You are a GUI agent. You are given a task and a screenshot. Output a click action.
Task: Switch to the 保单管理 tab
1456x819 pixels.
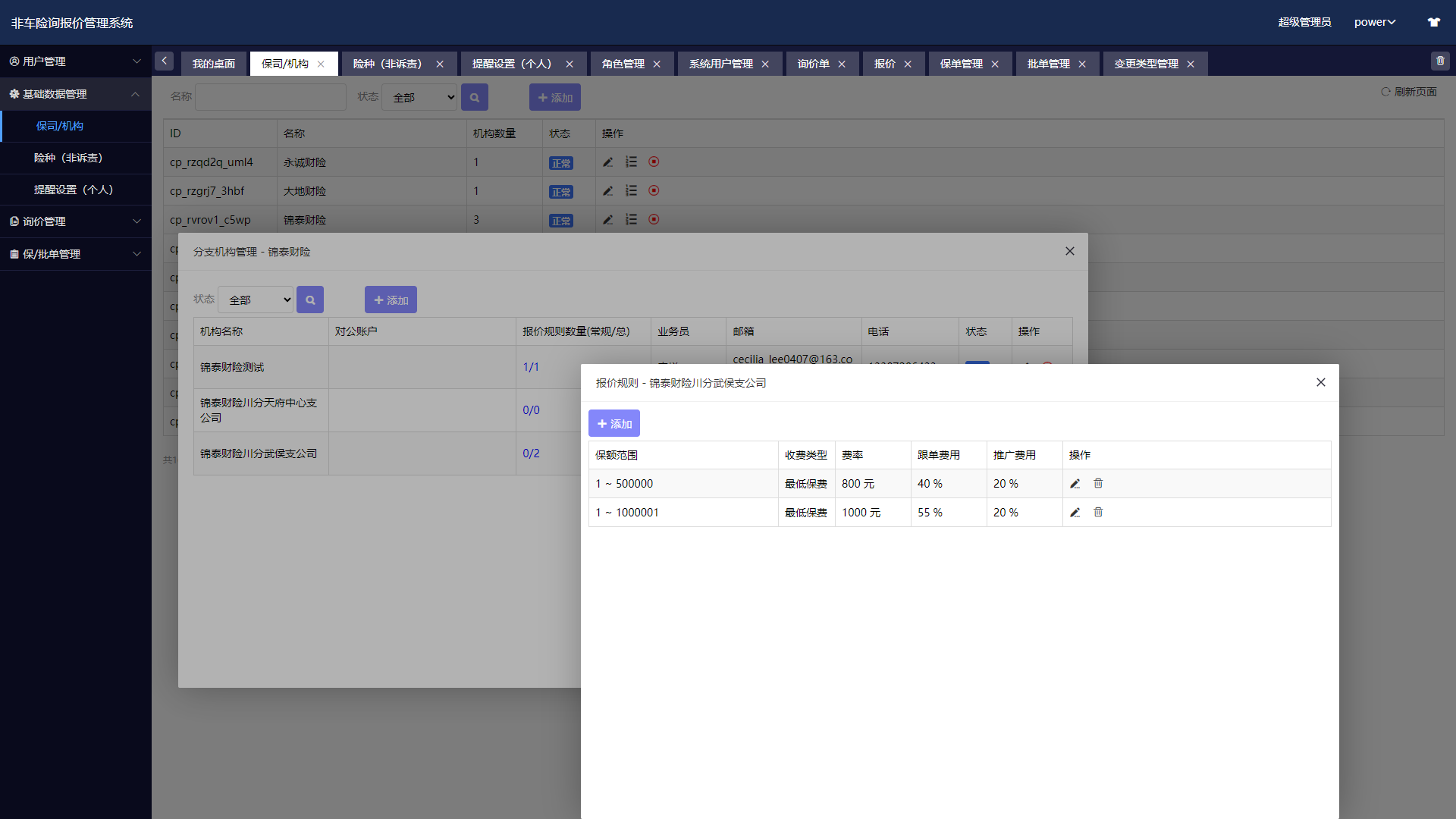click(x=961, y=64)
